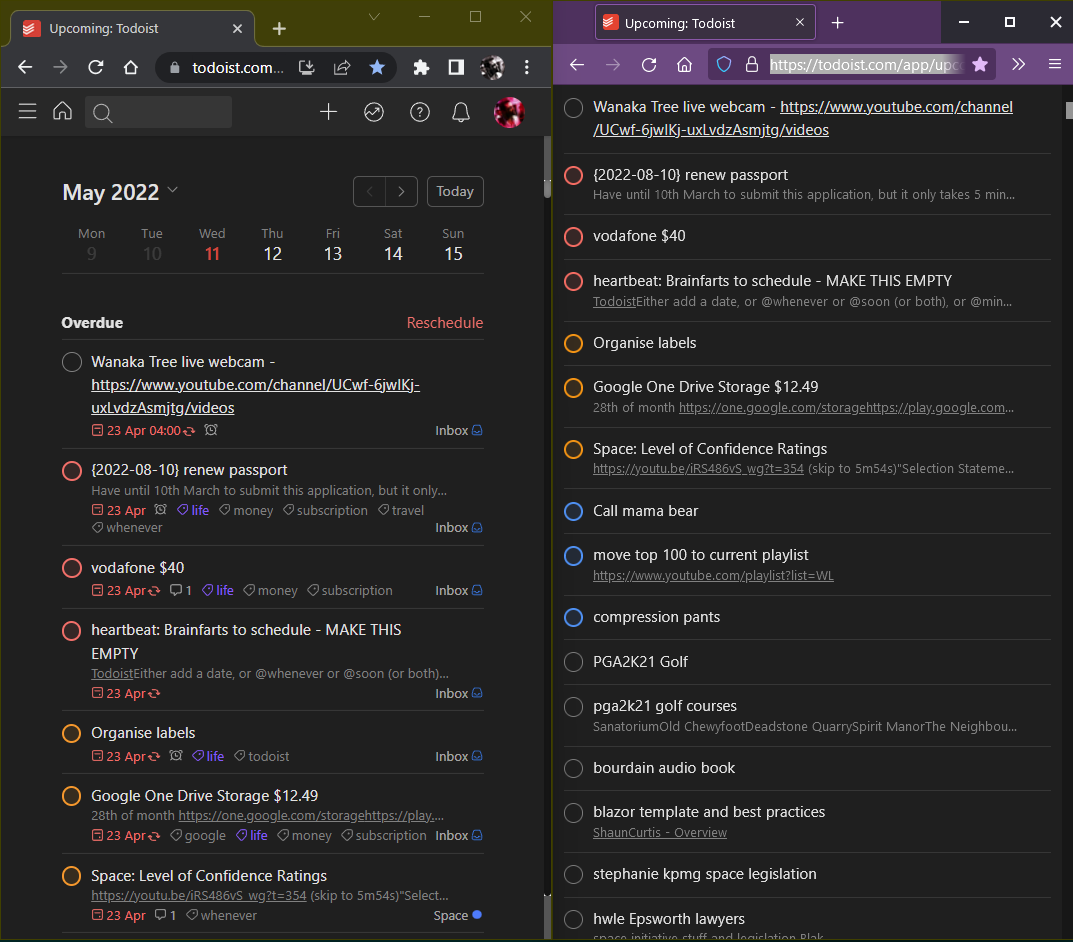Click Chrome bookmark star icon
The height and width of the screenshot is (942, 1073).
click(x=377, y=67)
